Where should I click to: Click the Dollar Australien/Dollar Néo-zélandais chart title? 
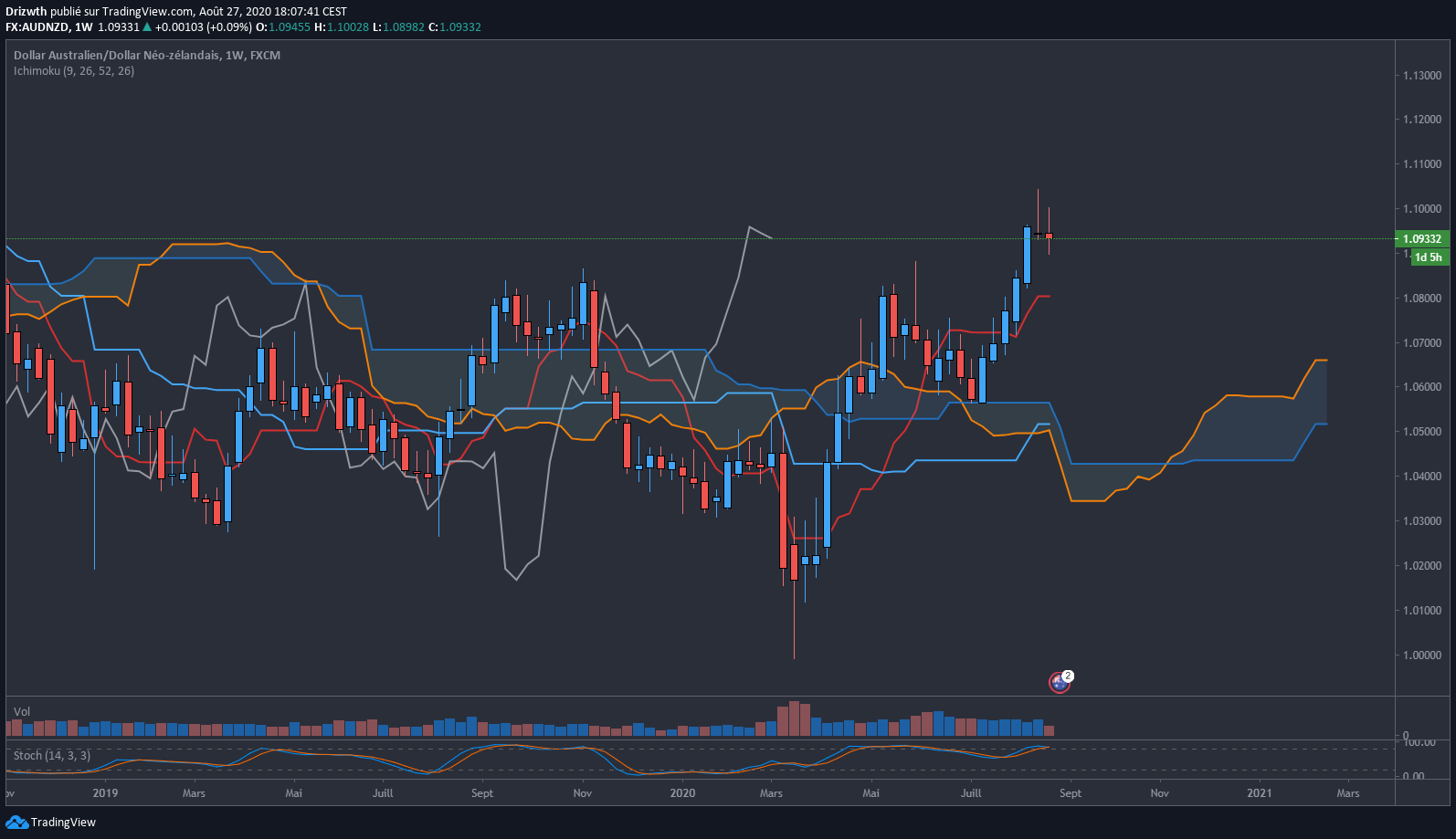point(147,56)
